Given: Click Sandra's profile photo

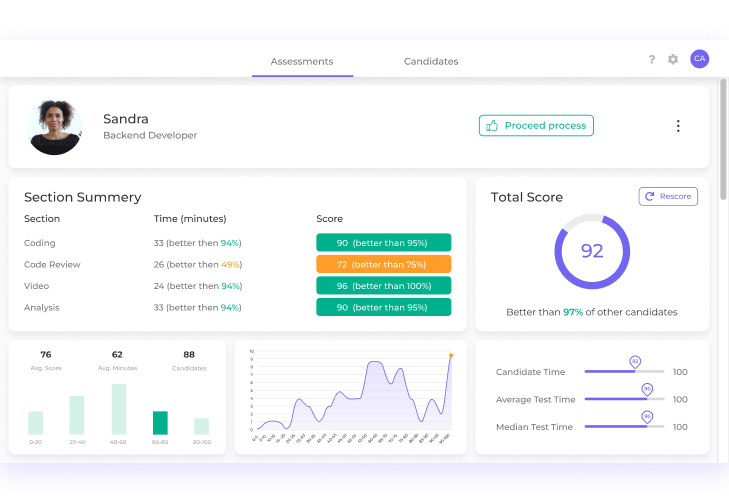Looking at the screenshot, I should coord(55,127).
